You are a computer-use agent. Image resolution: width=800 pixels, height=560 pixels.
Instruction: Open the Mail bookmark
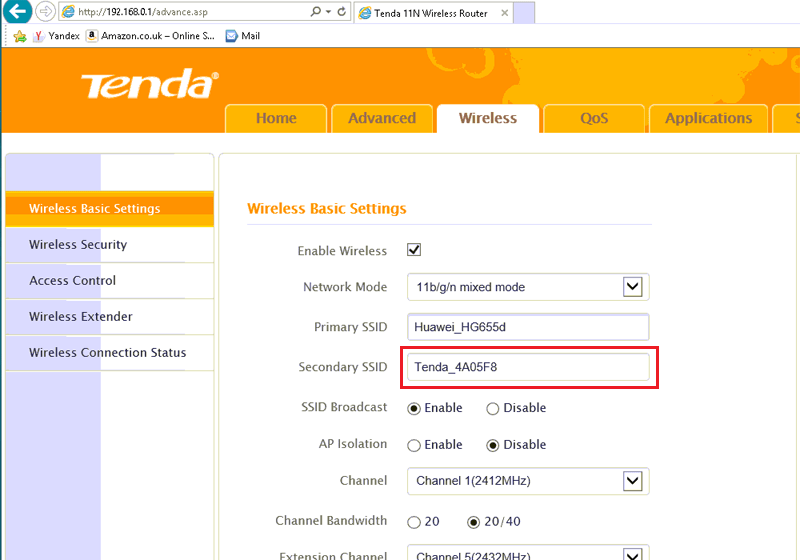243,36
